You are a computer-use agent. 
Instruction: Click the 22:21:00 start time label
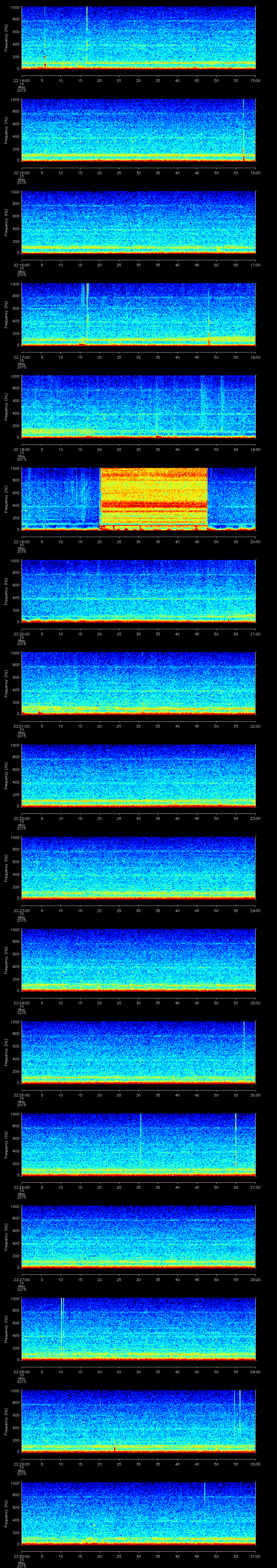[x=21, y=726]
